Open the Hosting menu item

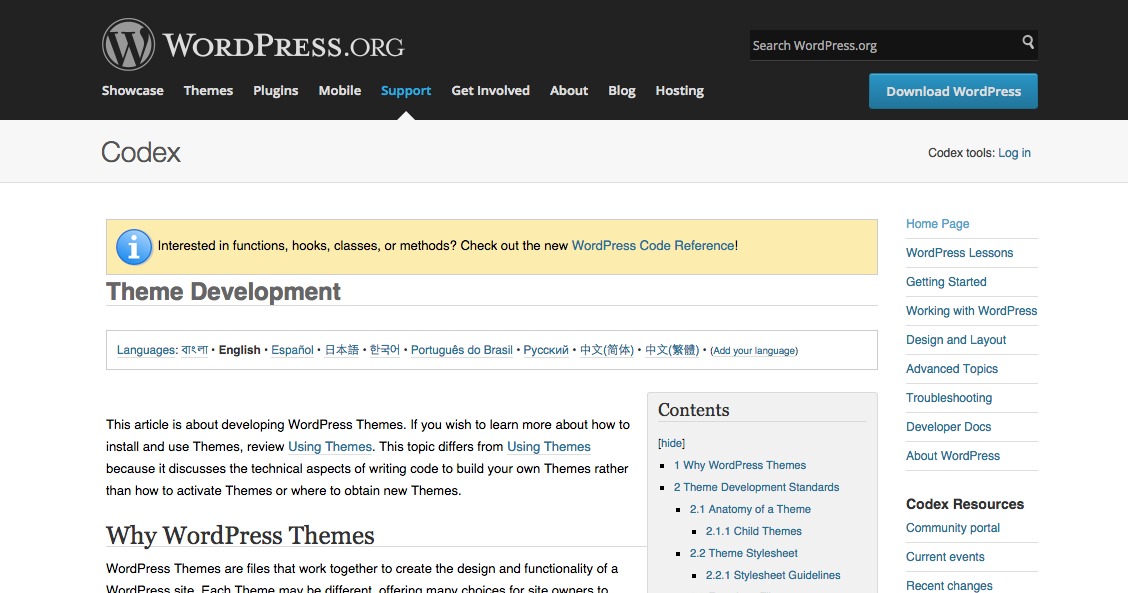(x=680, y=91)
